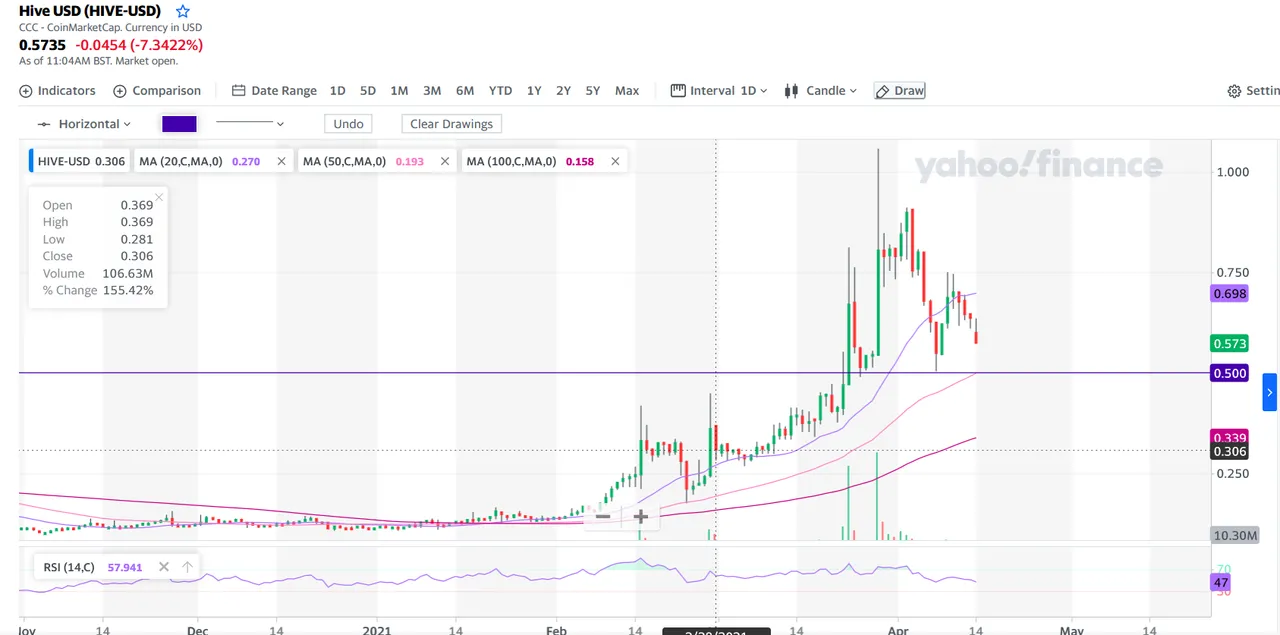Viewport: 1280px width, 635px height.
Task: Select the 1D range
Action: (x=338, y=91)
